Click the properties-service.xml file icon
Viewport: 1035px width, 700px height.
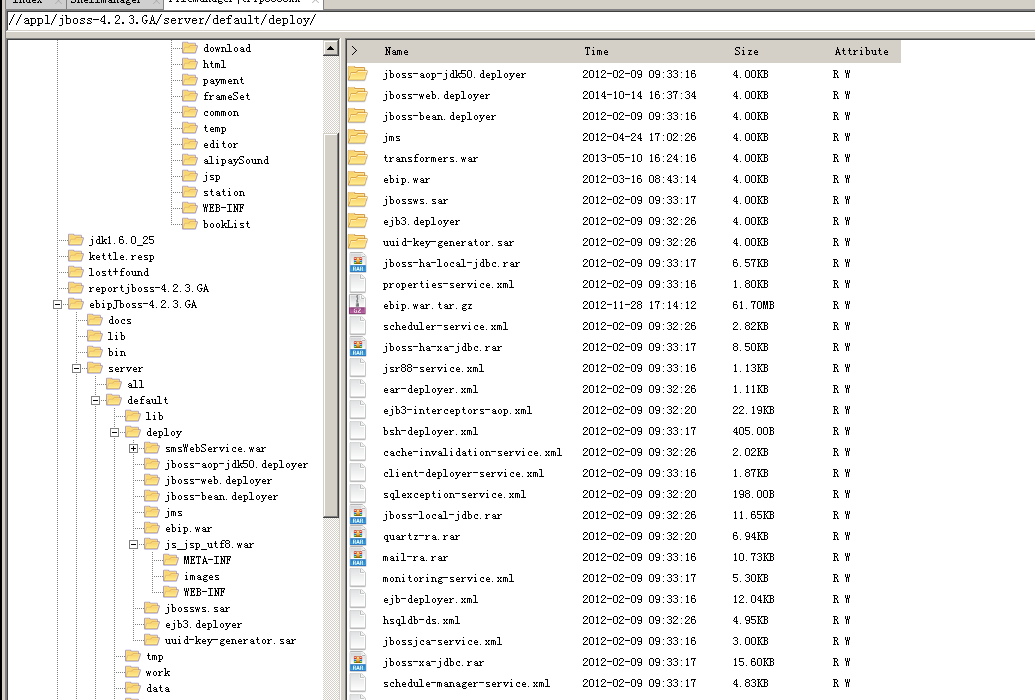[358, 284]
